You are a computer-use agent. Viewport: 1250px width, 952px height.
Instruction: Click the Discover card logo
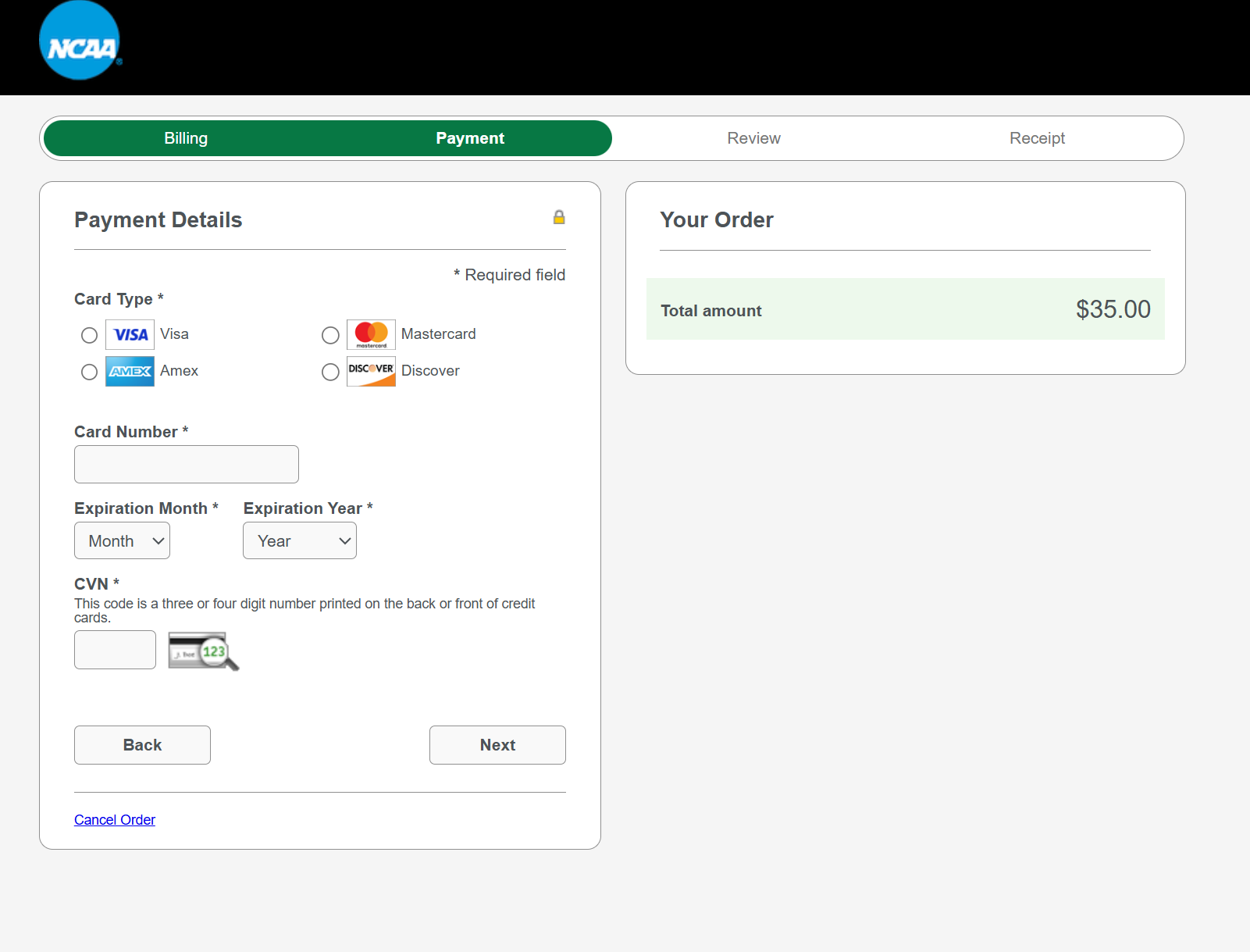coord(371,372)
